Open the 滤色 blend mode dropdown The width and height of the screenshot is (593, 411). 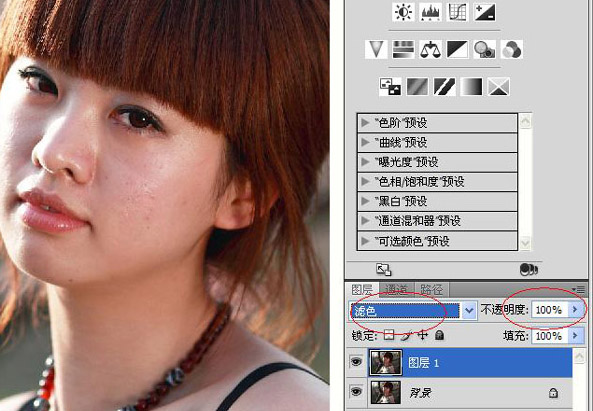(x=469, y=311)
